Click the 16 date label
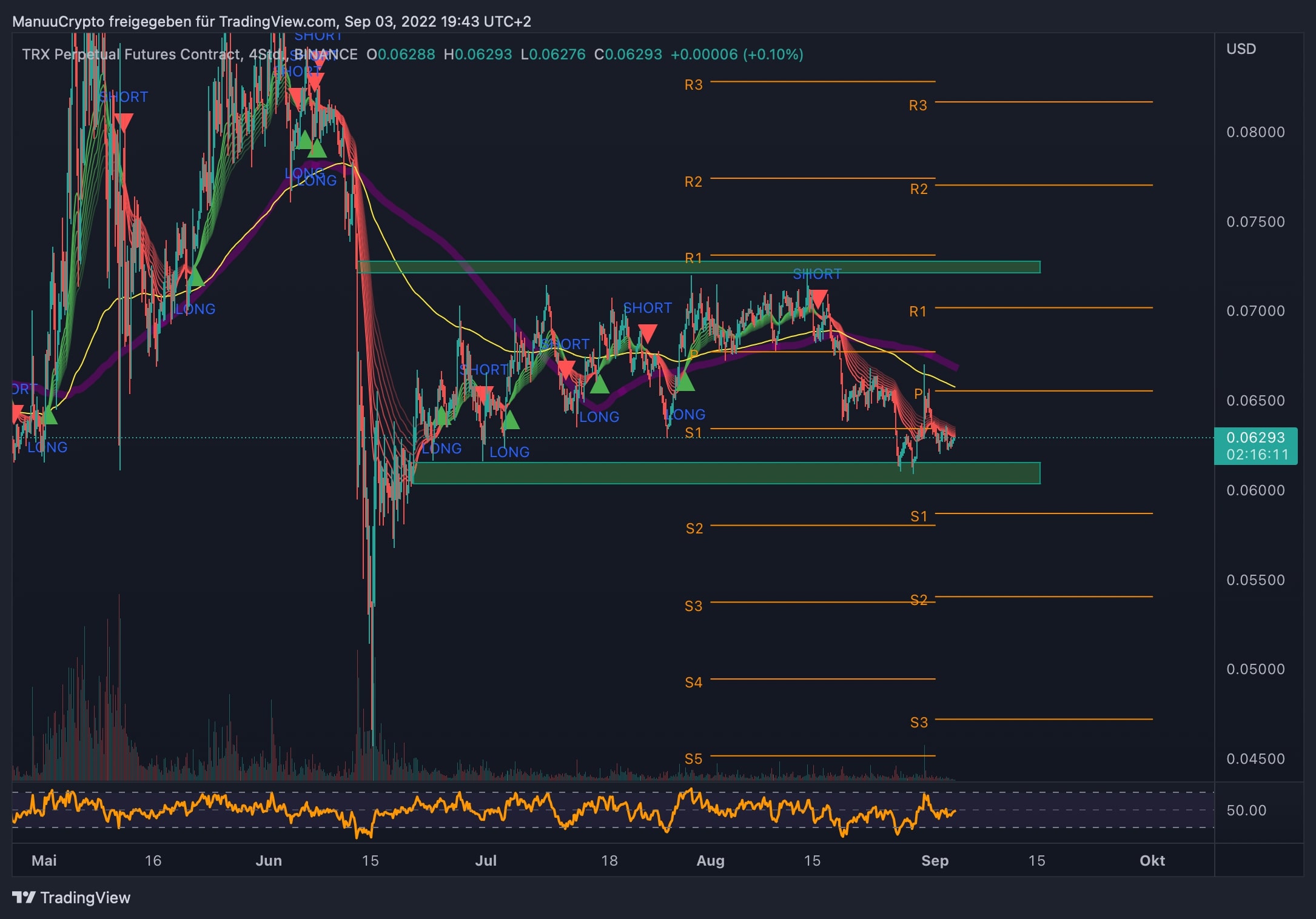 tap(153, 860)
